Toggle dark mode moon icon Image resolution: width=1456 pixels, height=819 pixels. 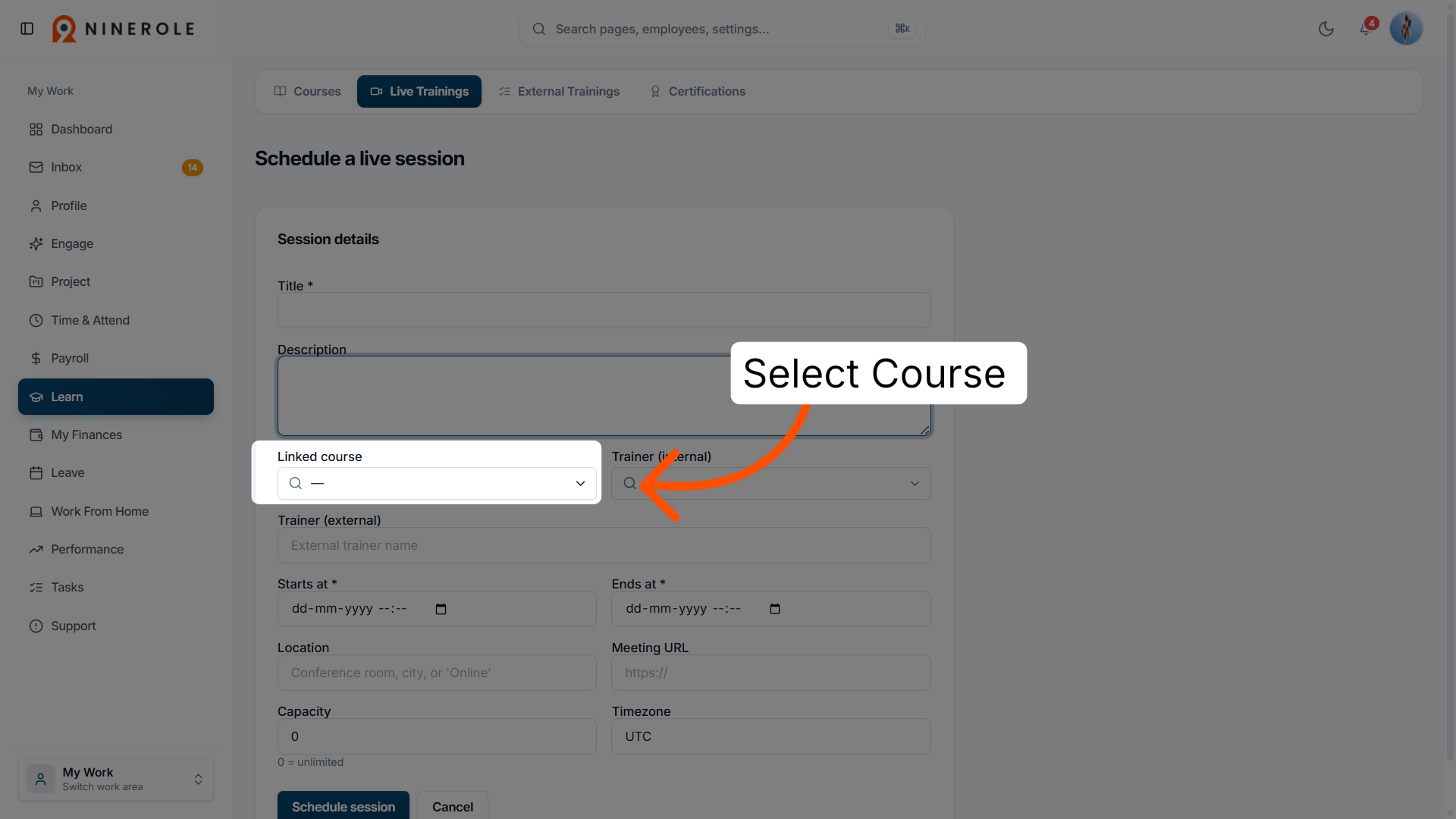point(1326,29)
